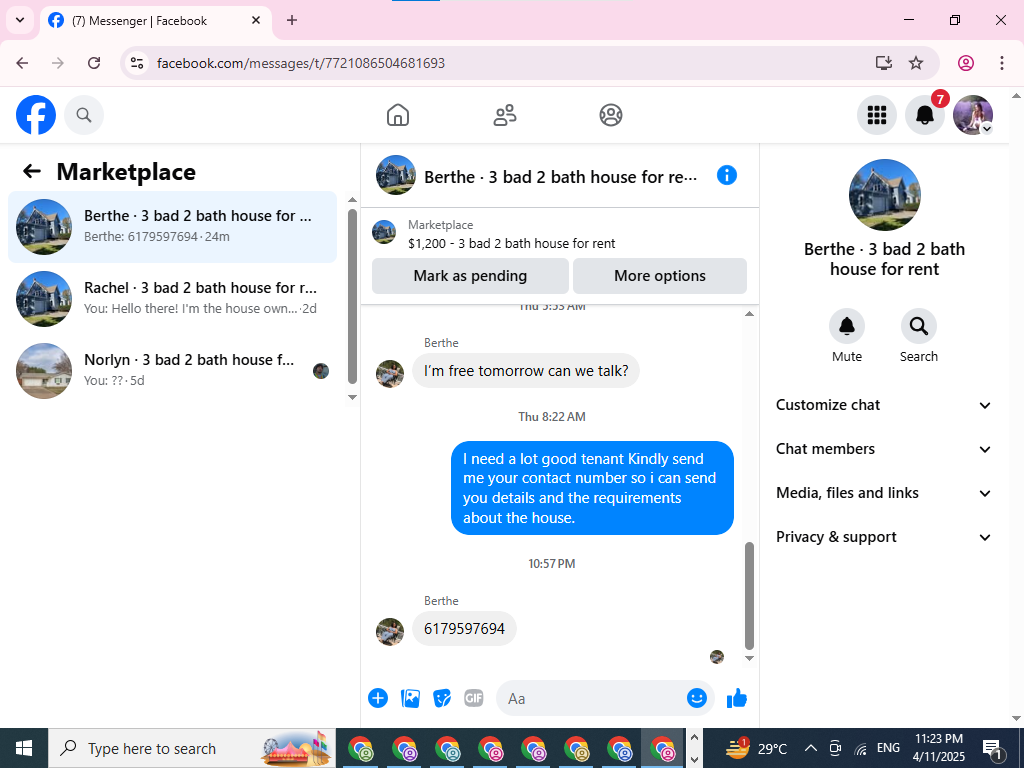
Task: Open Chrome tab search dropdown arrow
Action: (x=20, y=20)
